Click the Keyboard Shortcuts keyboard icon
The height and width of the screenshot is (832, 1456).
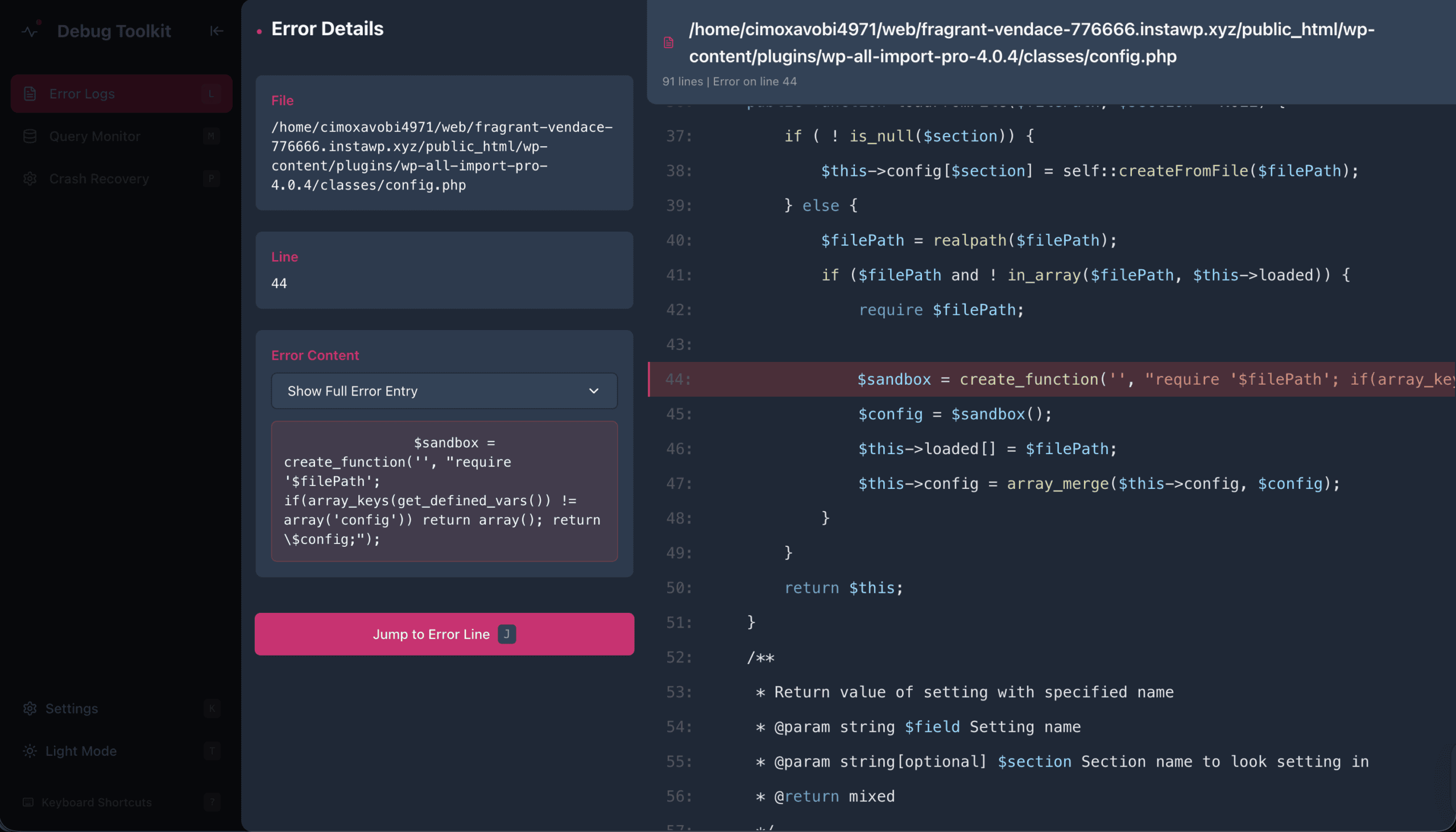(x=28, y=802)
